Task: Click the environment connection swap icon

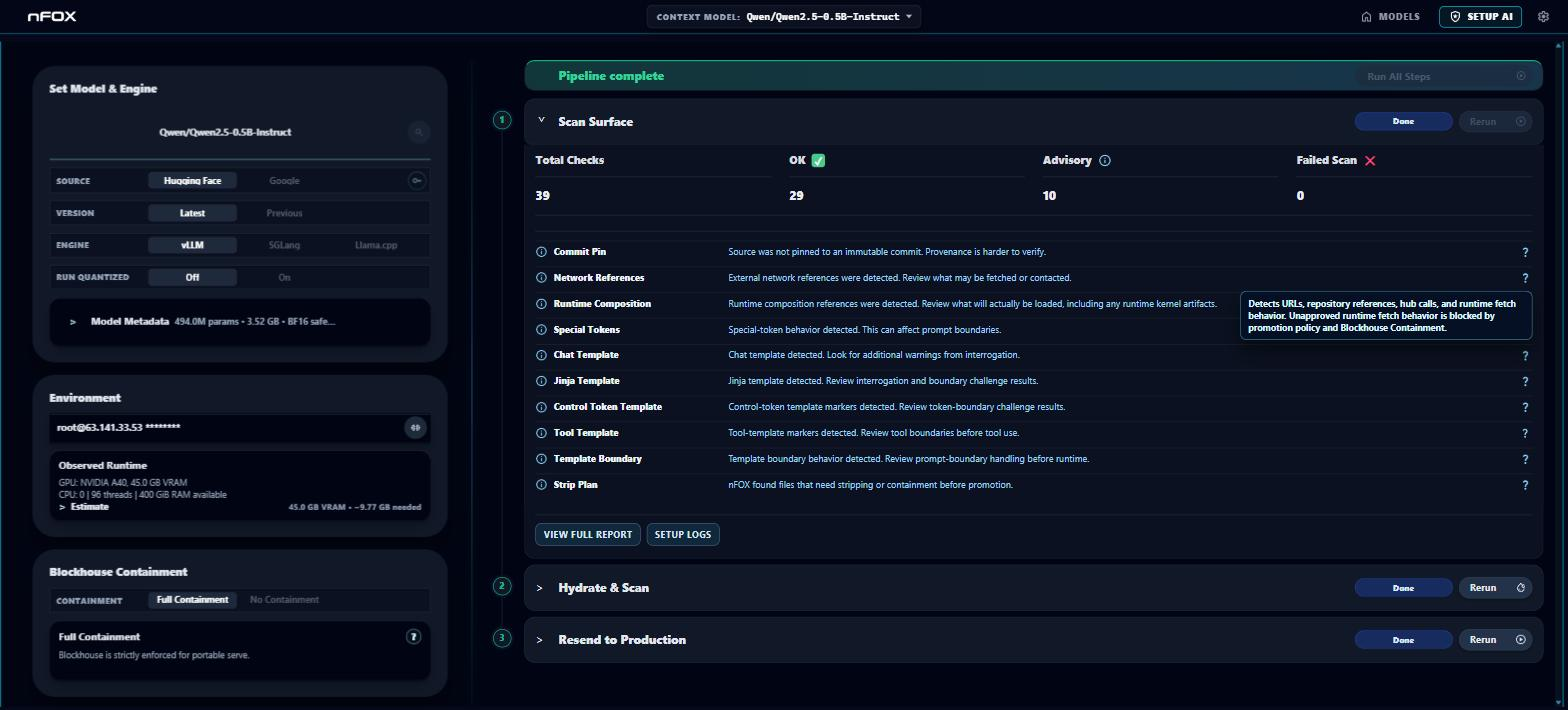Action: click(x=415, y=428)
